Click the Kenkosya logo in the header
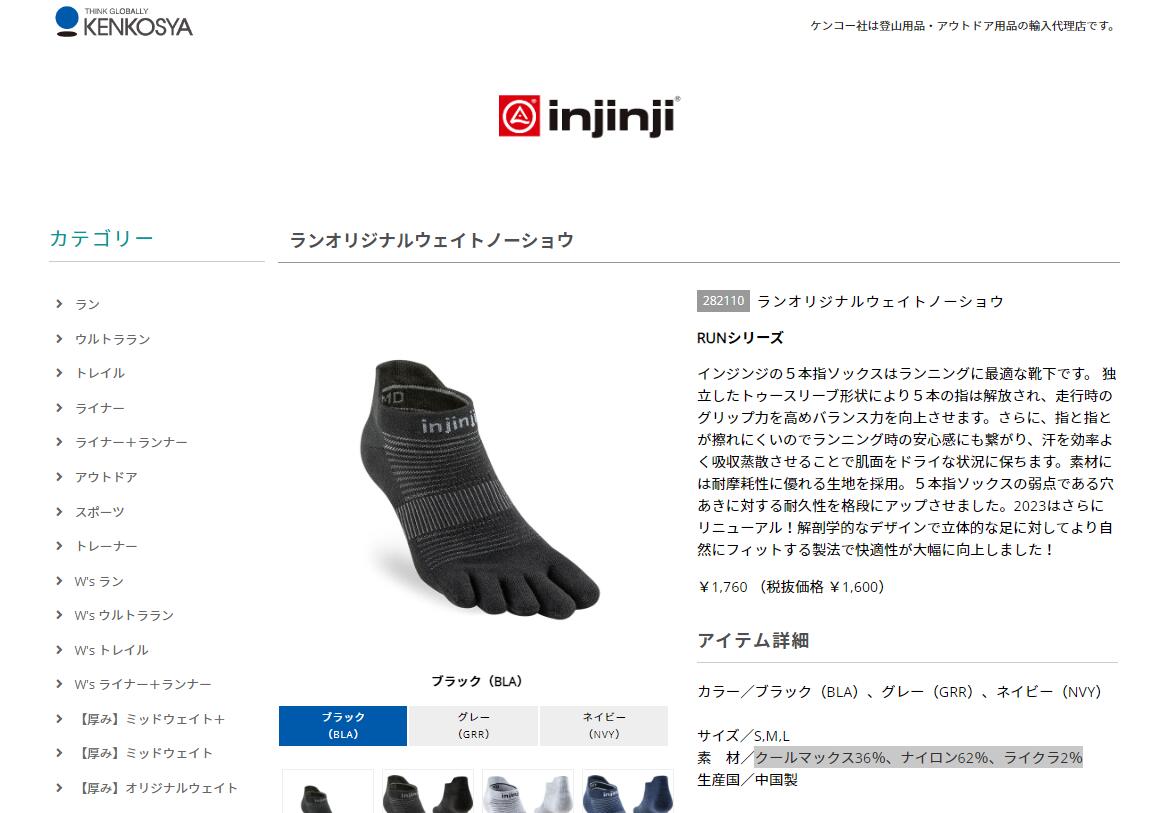 pos(124,22)
